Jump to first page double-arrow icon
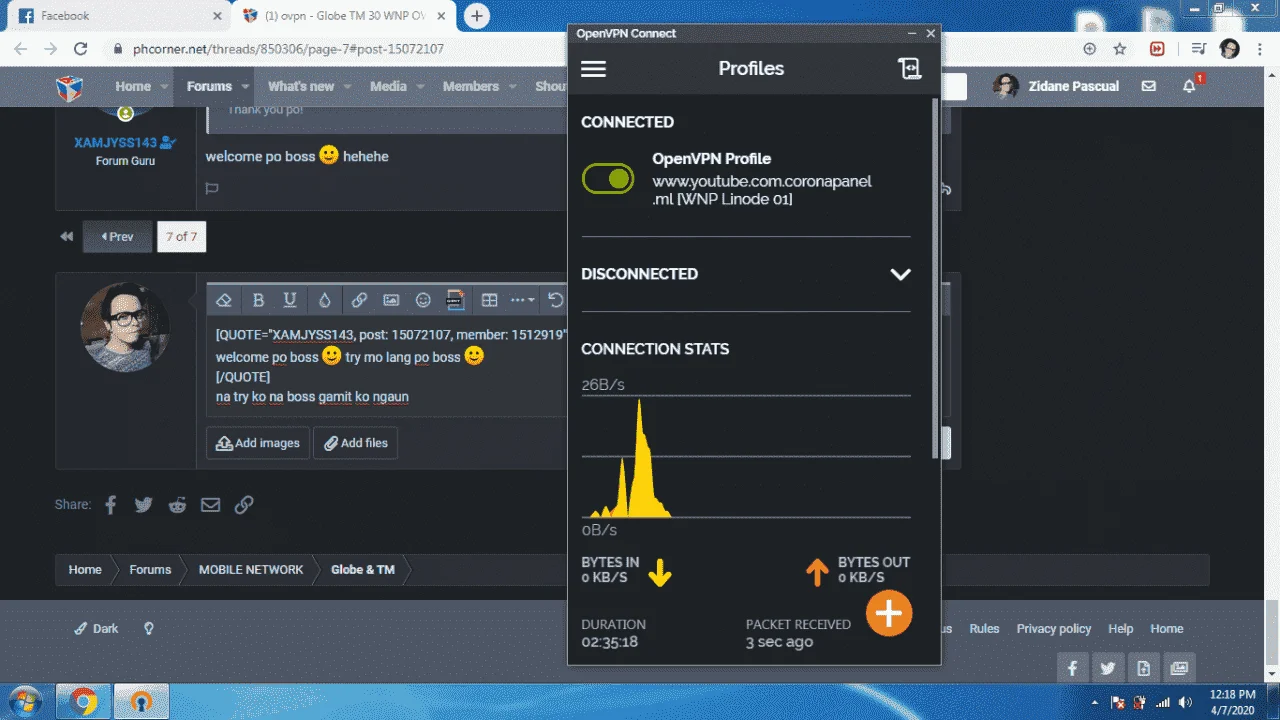 [x=67, y=237]
